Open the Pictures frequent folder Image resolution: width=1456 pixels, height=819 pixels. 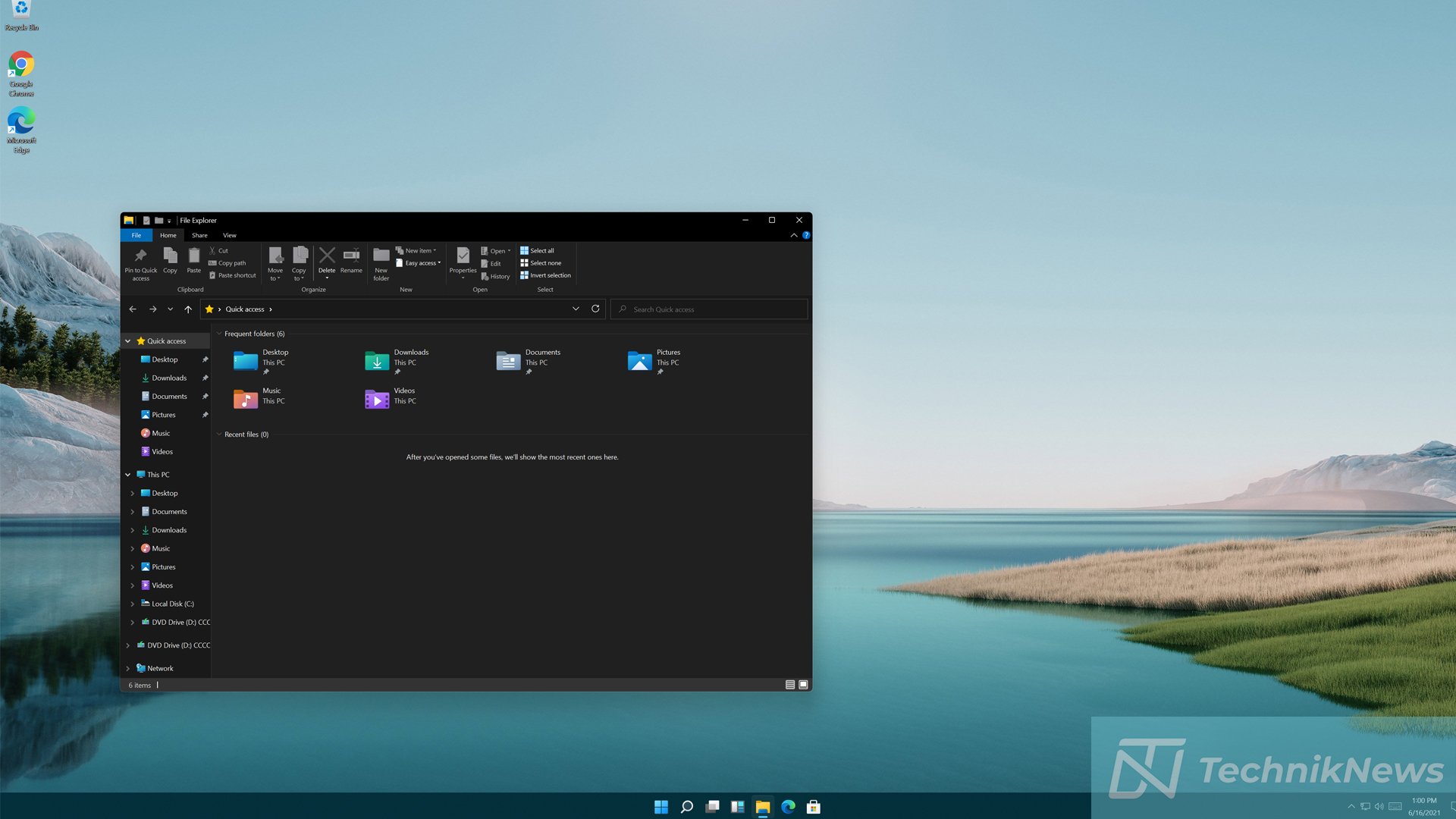[x=654, y=361]
